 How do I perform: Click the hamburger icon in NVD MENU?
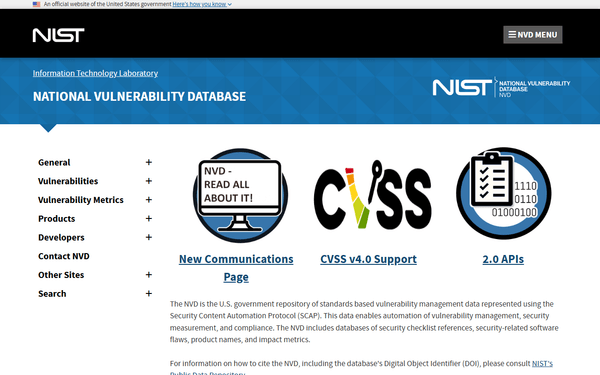512,34
